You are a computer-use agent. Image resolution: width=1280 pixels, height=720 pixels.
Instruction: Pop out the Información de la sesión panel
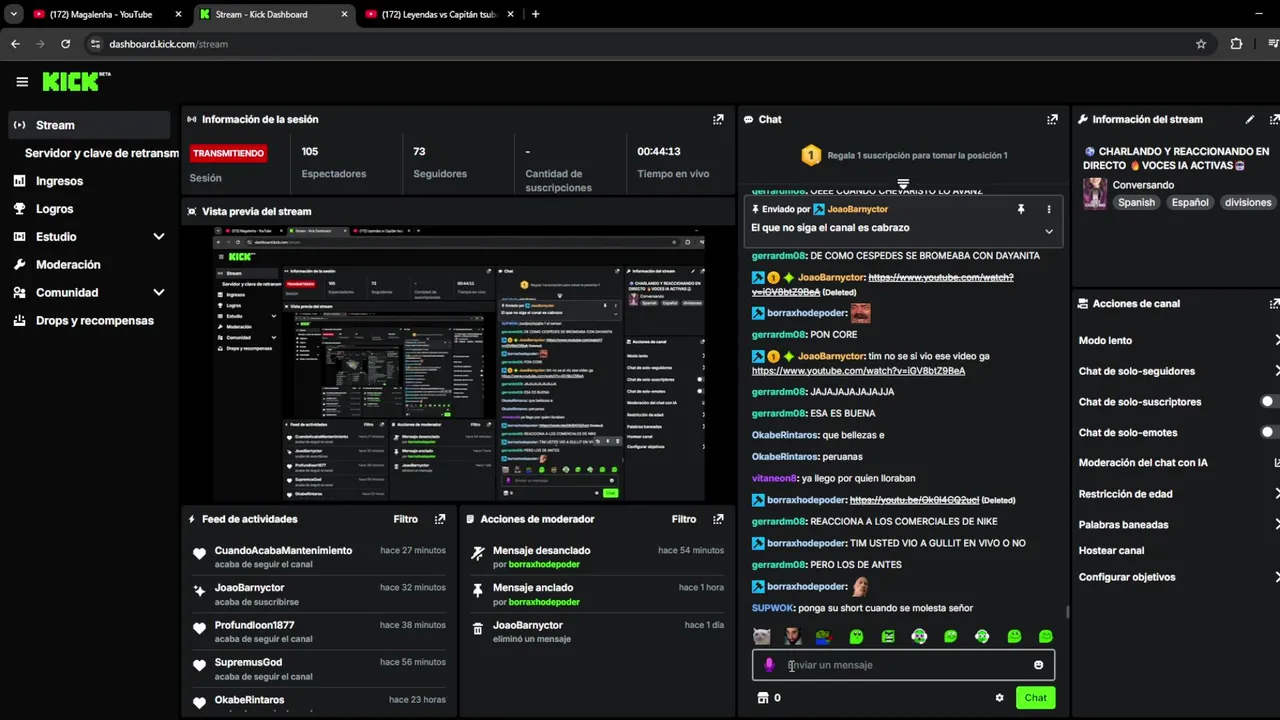pyautogui.click(x=718, y=119)
